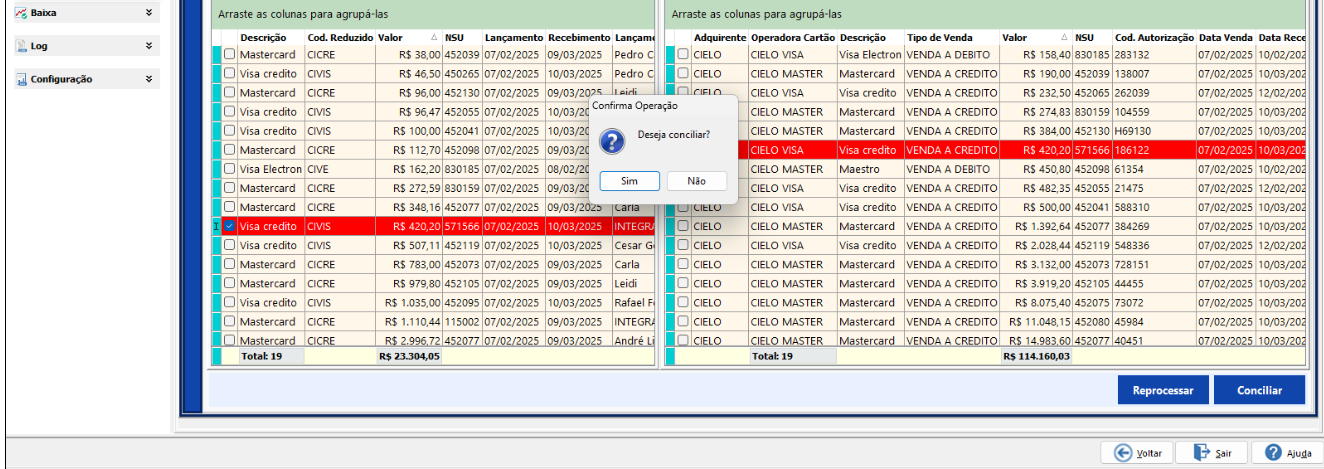This screenshot has width=1324, height=469.
Task: Click the R$ 232,50 value cell
Action: pos(1035,93)
